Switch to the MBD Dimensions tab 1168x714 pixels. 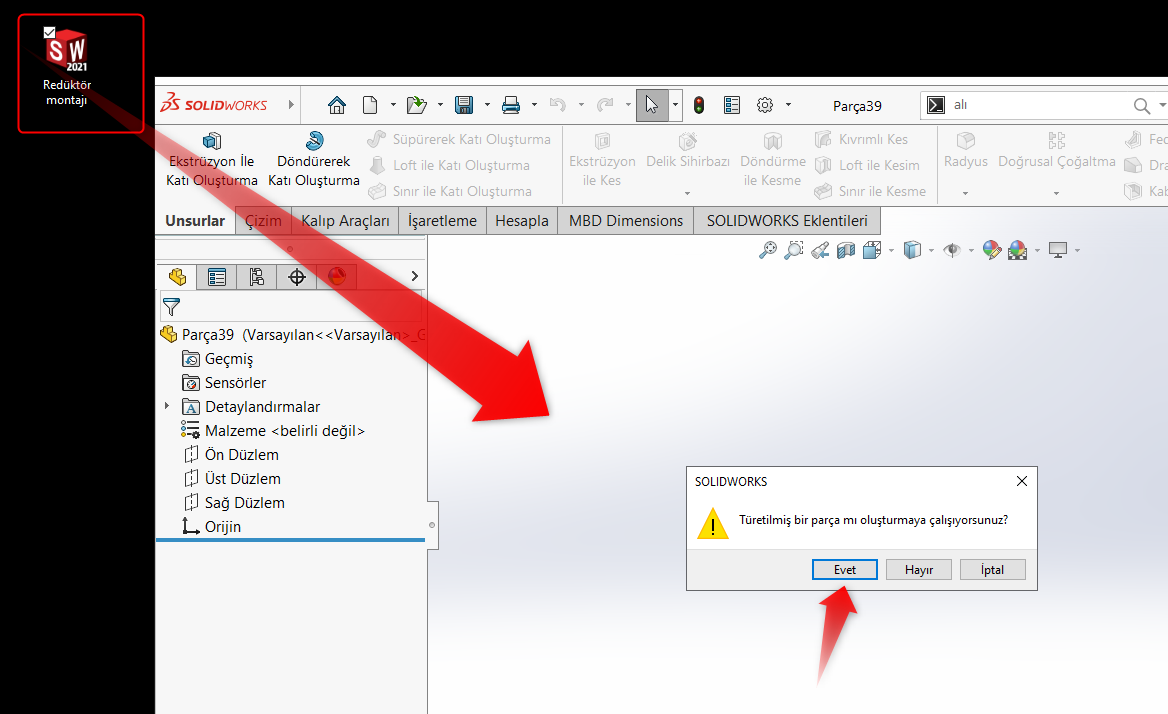626,221
